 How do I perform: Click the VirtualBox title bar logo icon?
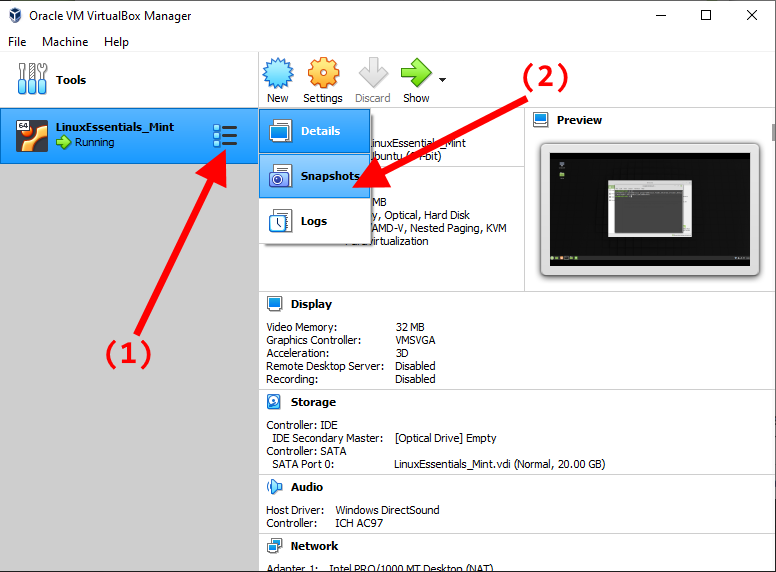click(x=15, y=15)
